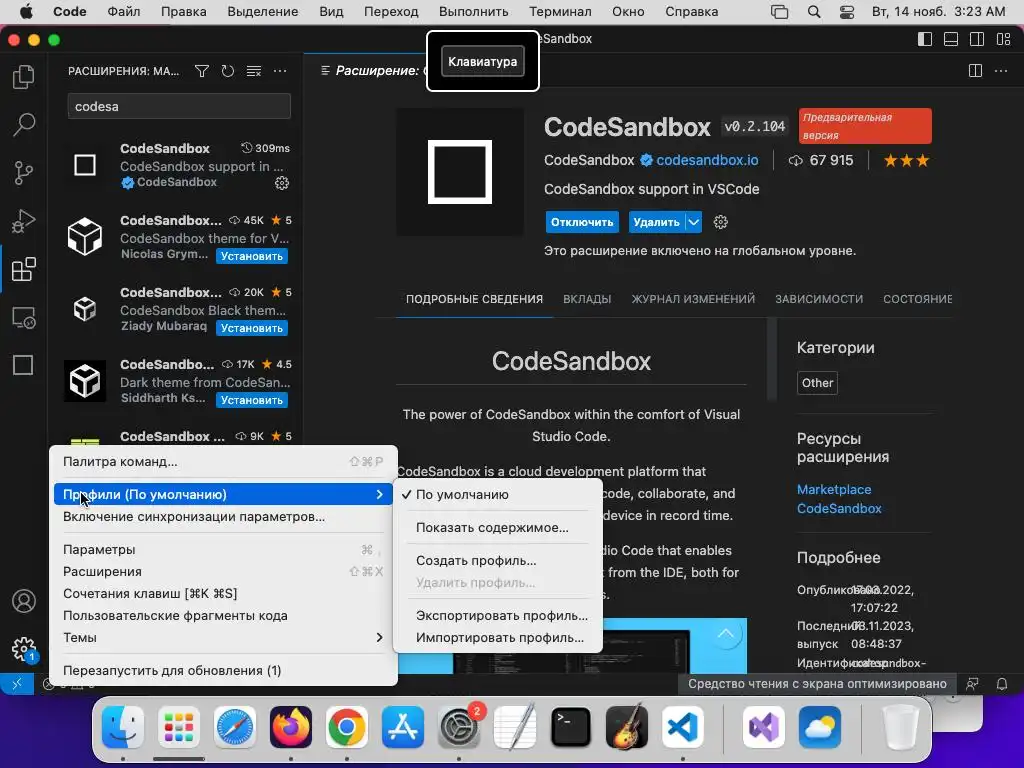The image size is (1024, 768).
Task: Select Включение синхронизации параметров...
Action: 223,517
